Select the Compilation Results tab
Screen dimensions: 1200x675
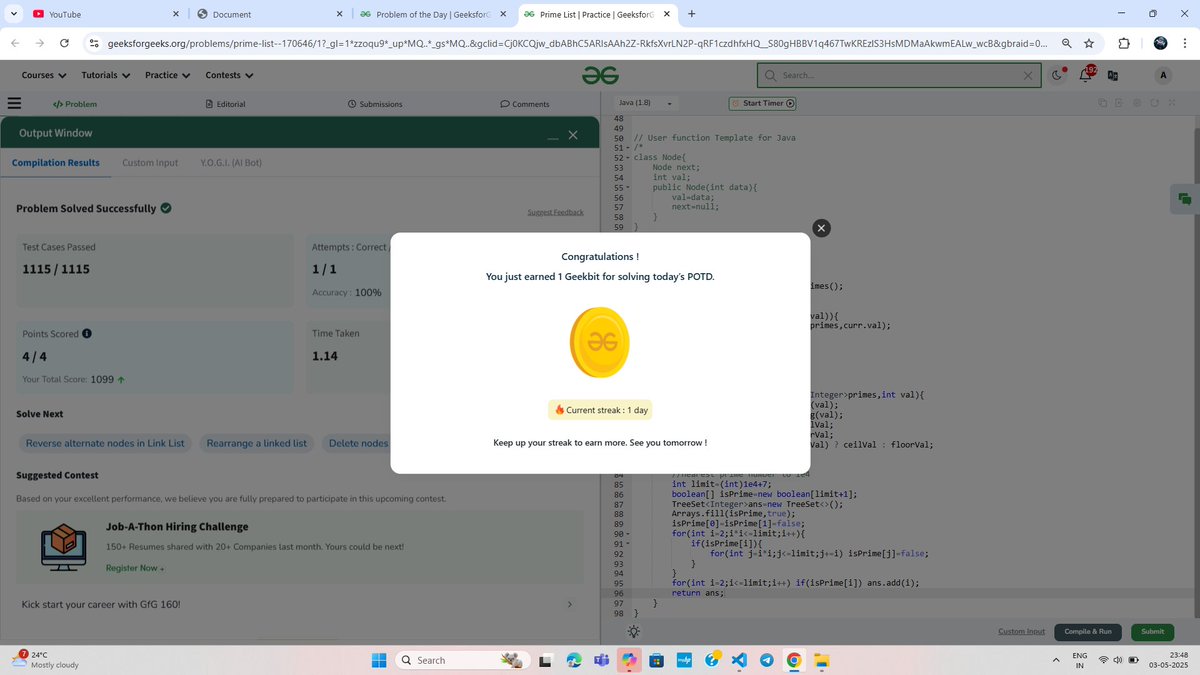(x=56, y=162)
